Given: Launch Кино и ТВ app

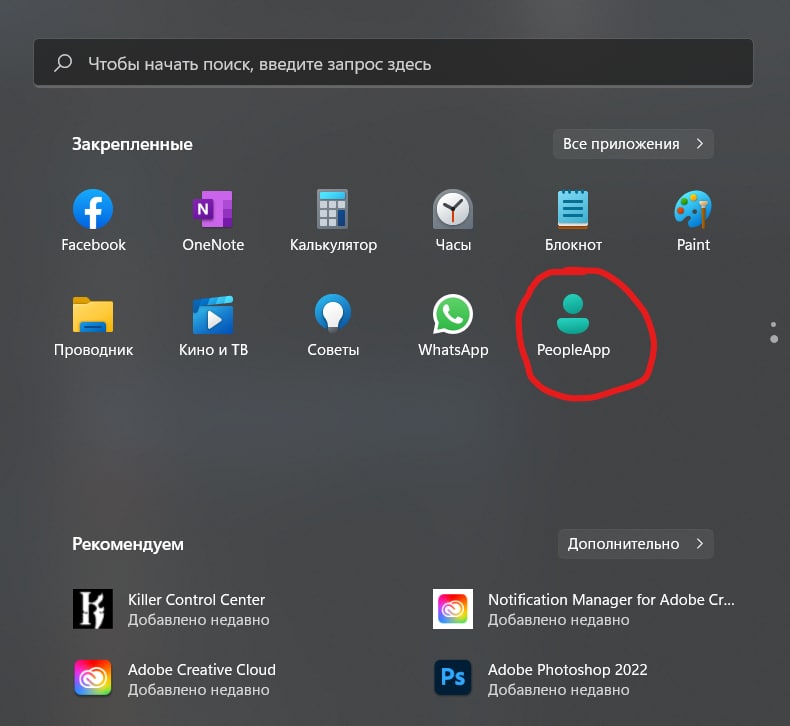Looking at the screenshot, I should pyautogui.click(x=213, y=315).
